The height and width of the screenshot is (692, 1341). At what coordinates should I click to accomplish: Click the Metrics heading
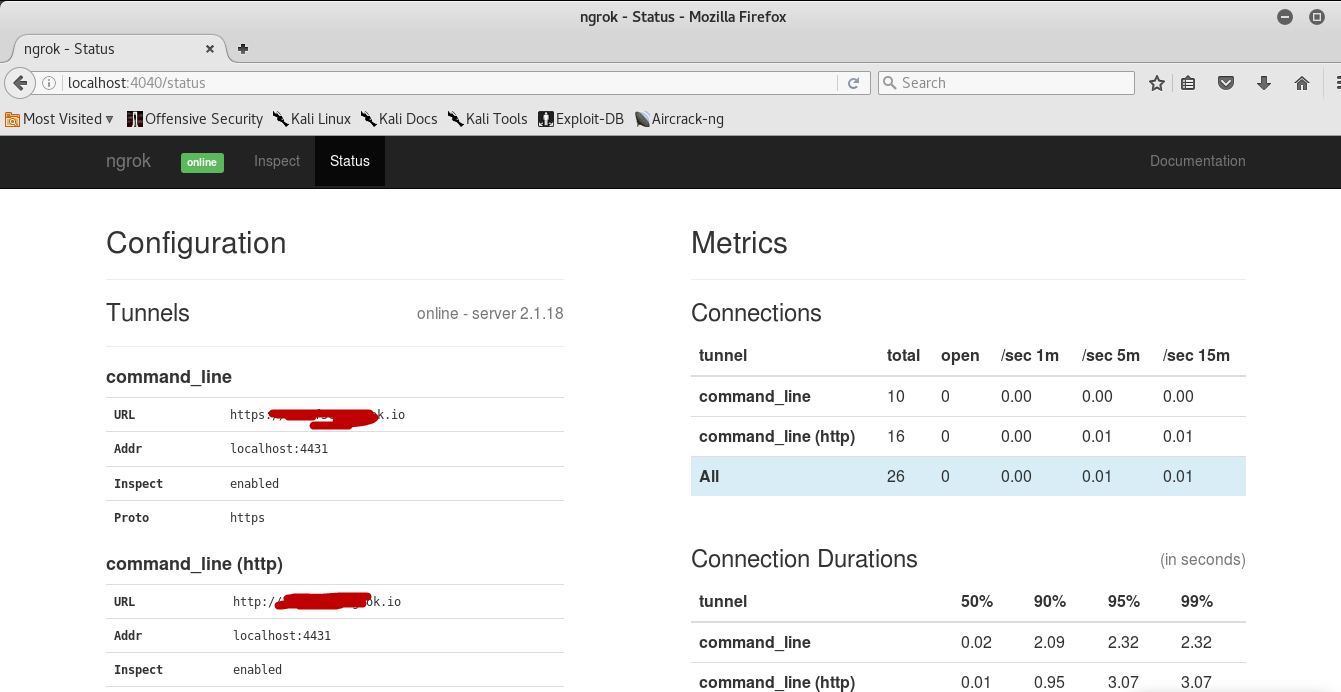pos(739,243)
